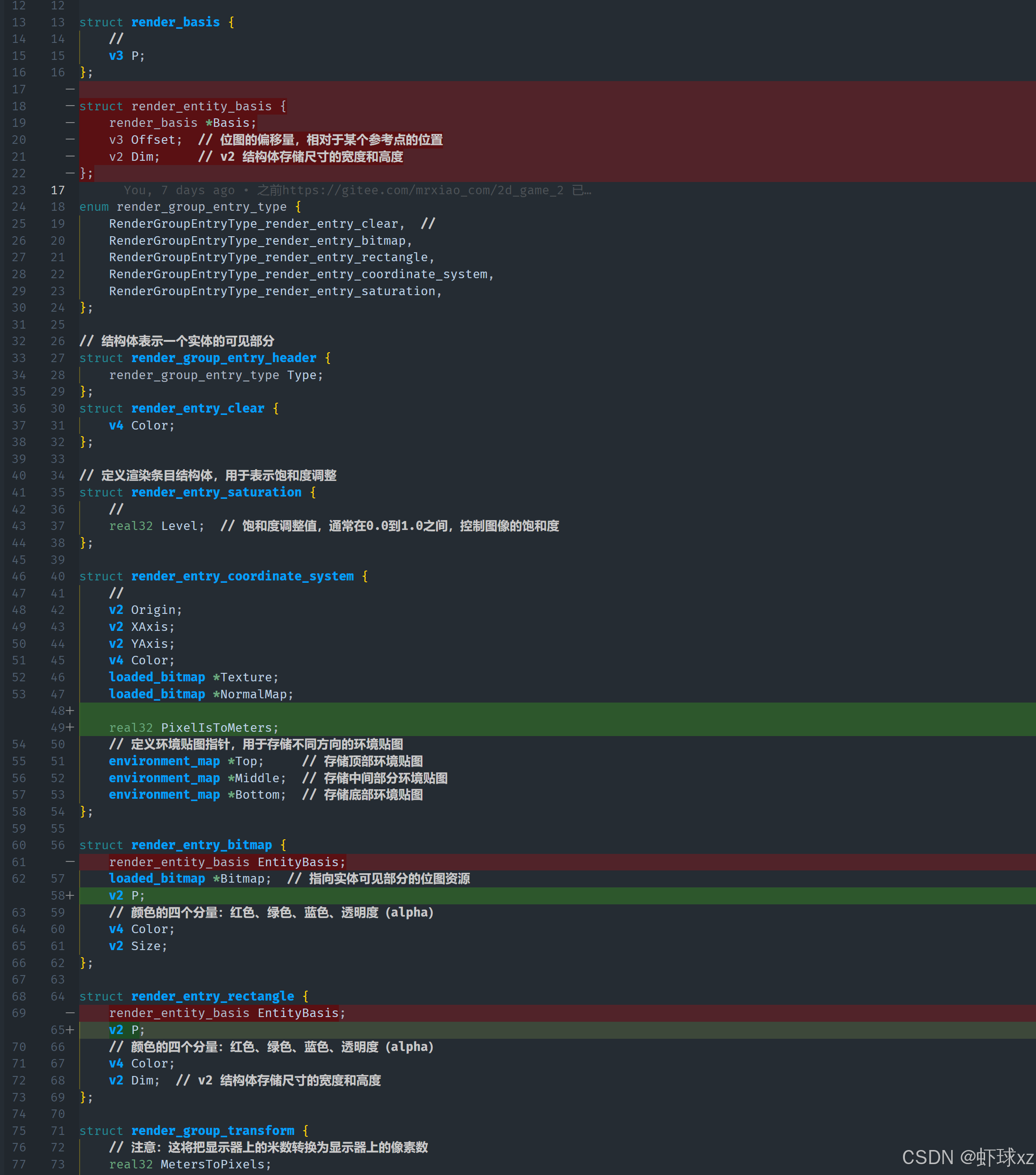Click the minus marker beside struct render_entity_basis
1036x1175 pixels.
point(70,106)
